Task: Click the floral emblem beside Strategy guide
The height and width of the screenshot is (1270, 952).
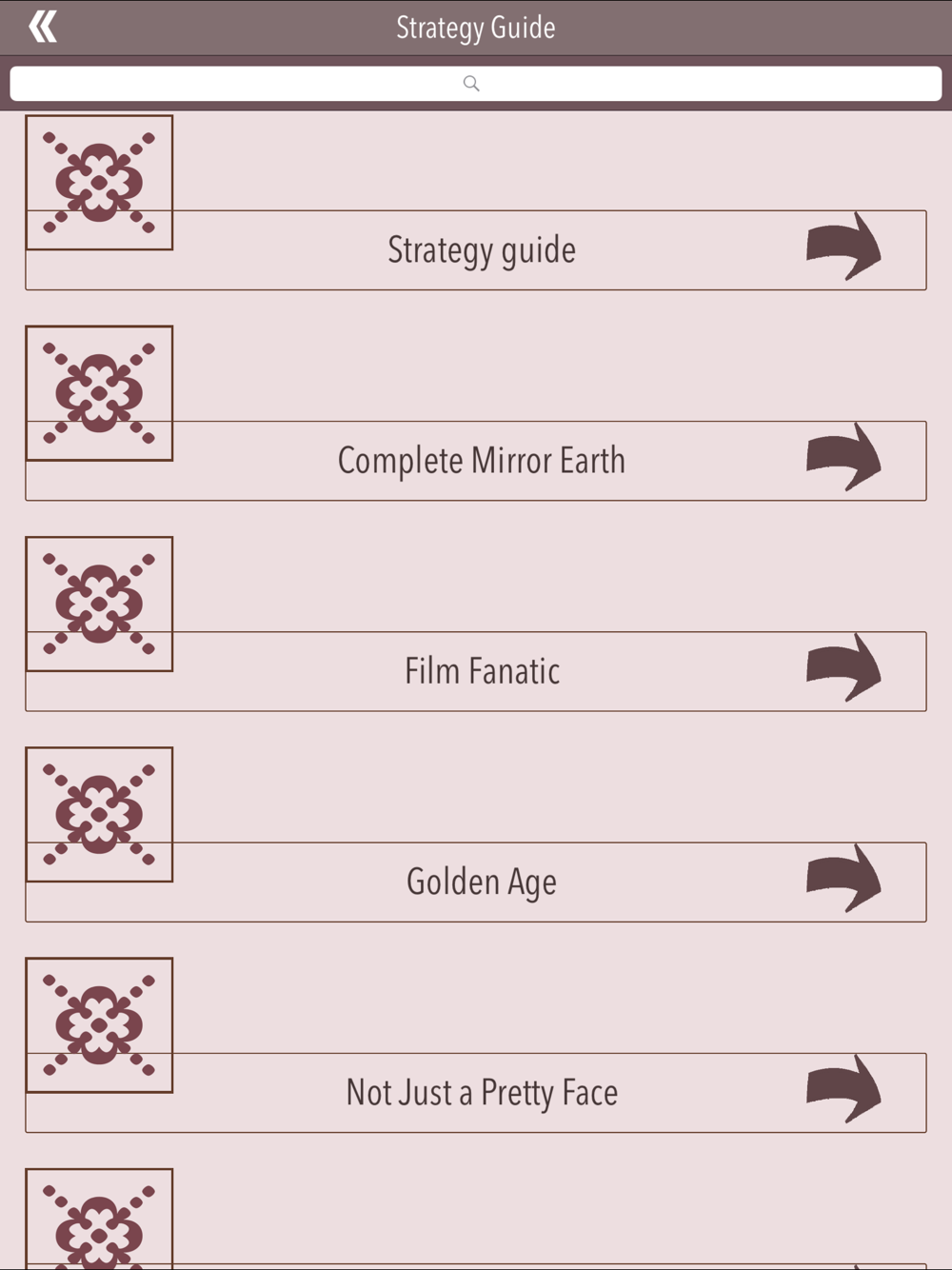Action: [99, 182]
